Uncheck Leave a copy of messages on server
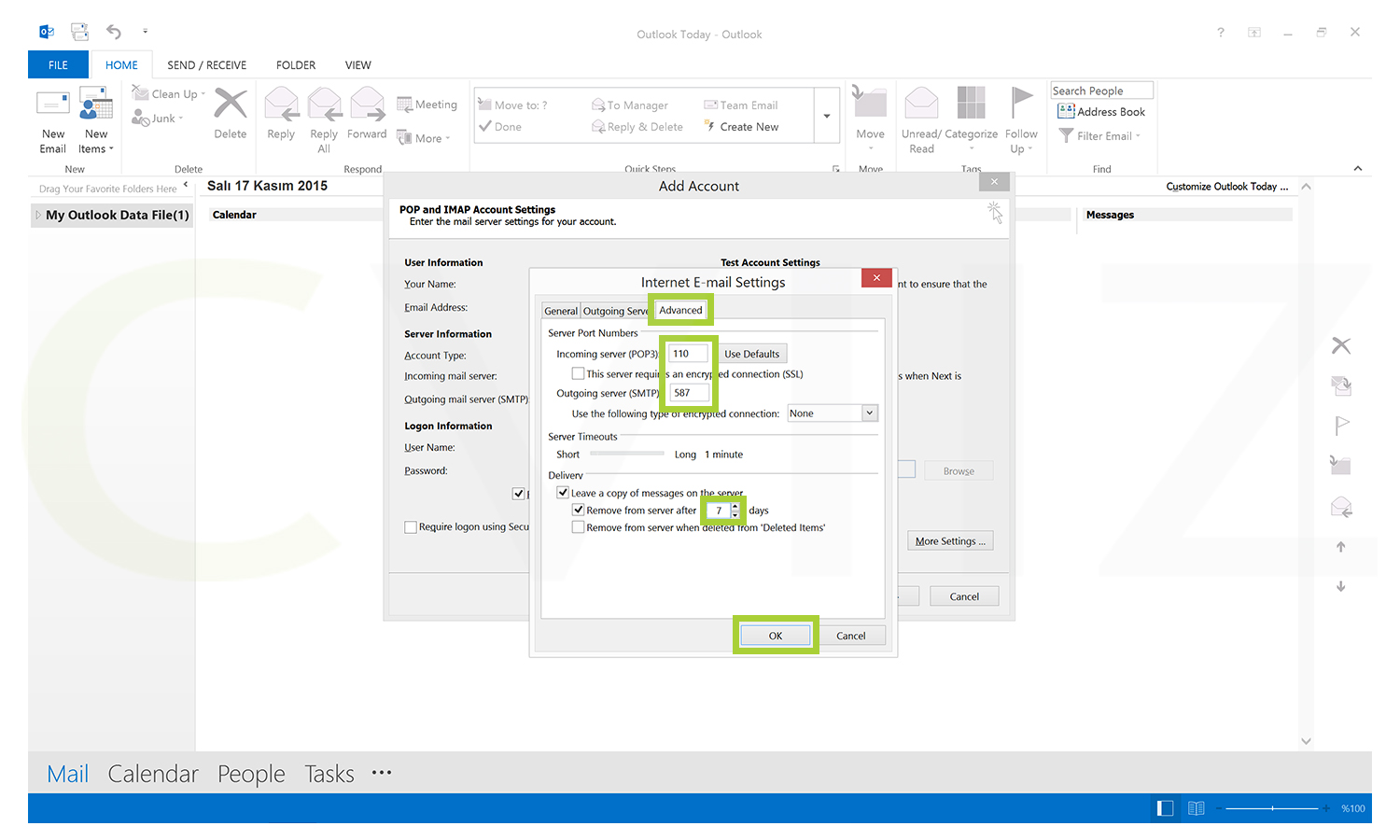The image size is (1400, 840). (563, 493)
